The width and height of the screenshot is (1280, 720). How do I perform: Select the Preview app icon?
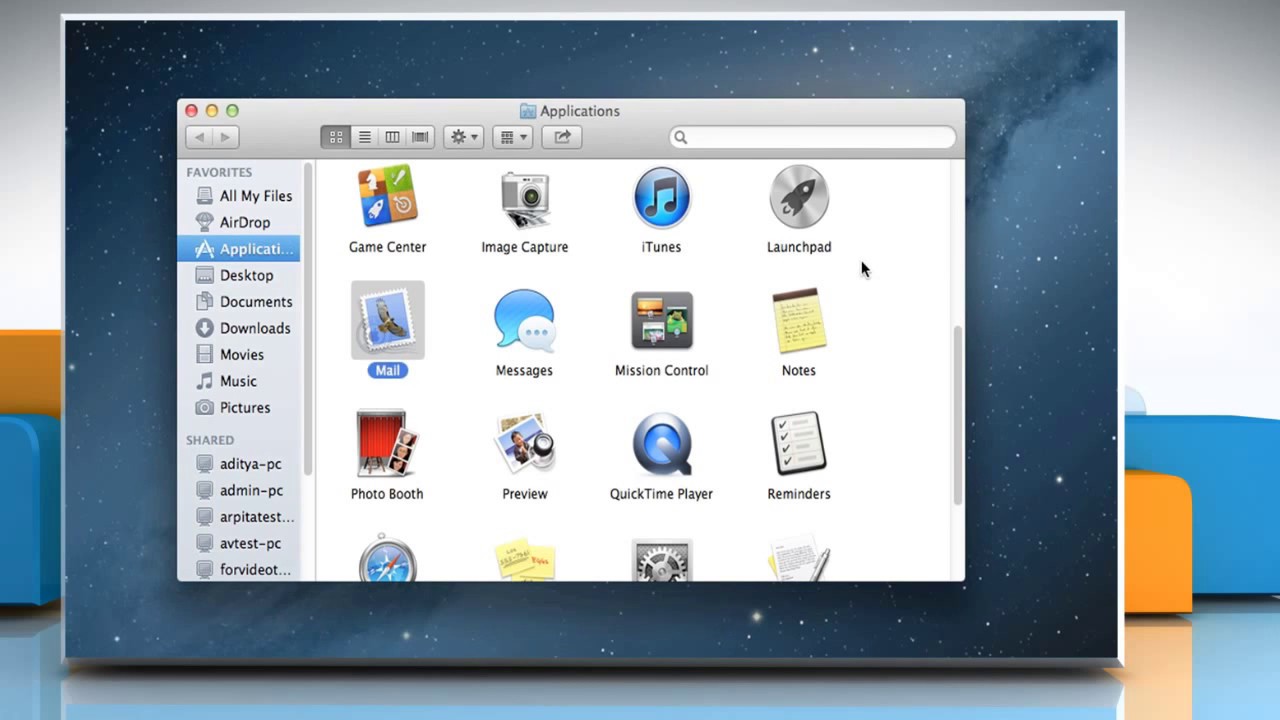click(524, 443)
